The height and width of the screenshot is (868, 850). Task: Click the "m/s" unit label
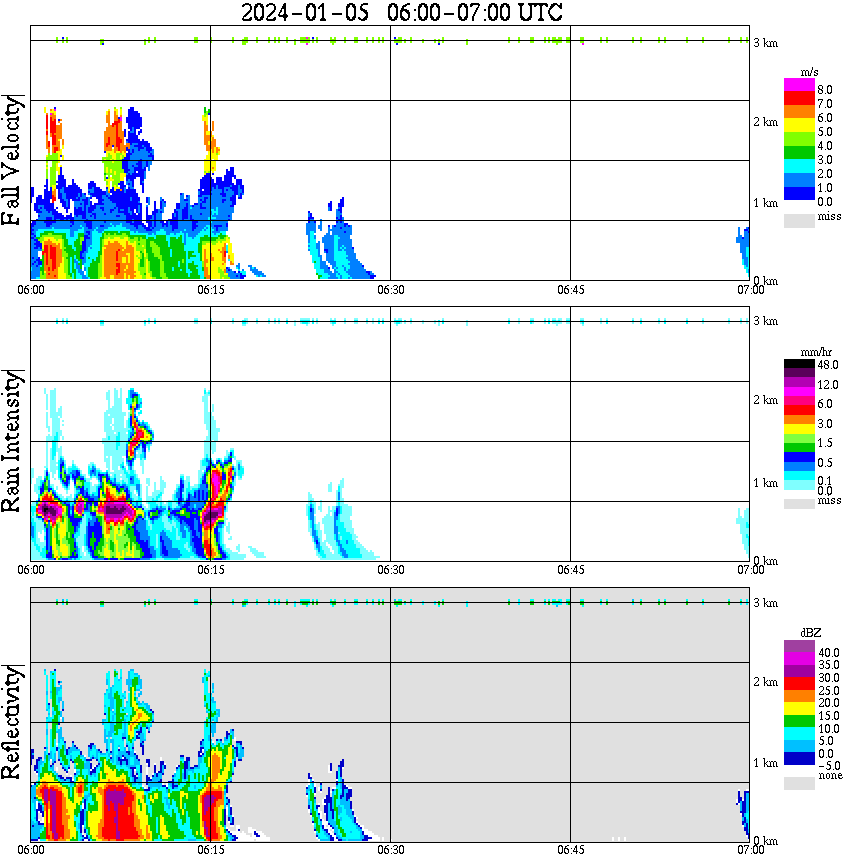810,72
